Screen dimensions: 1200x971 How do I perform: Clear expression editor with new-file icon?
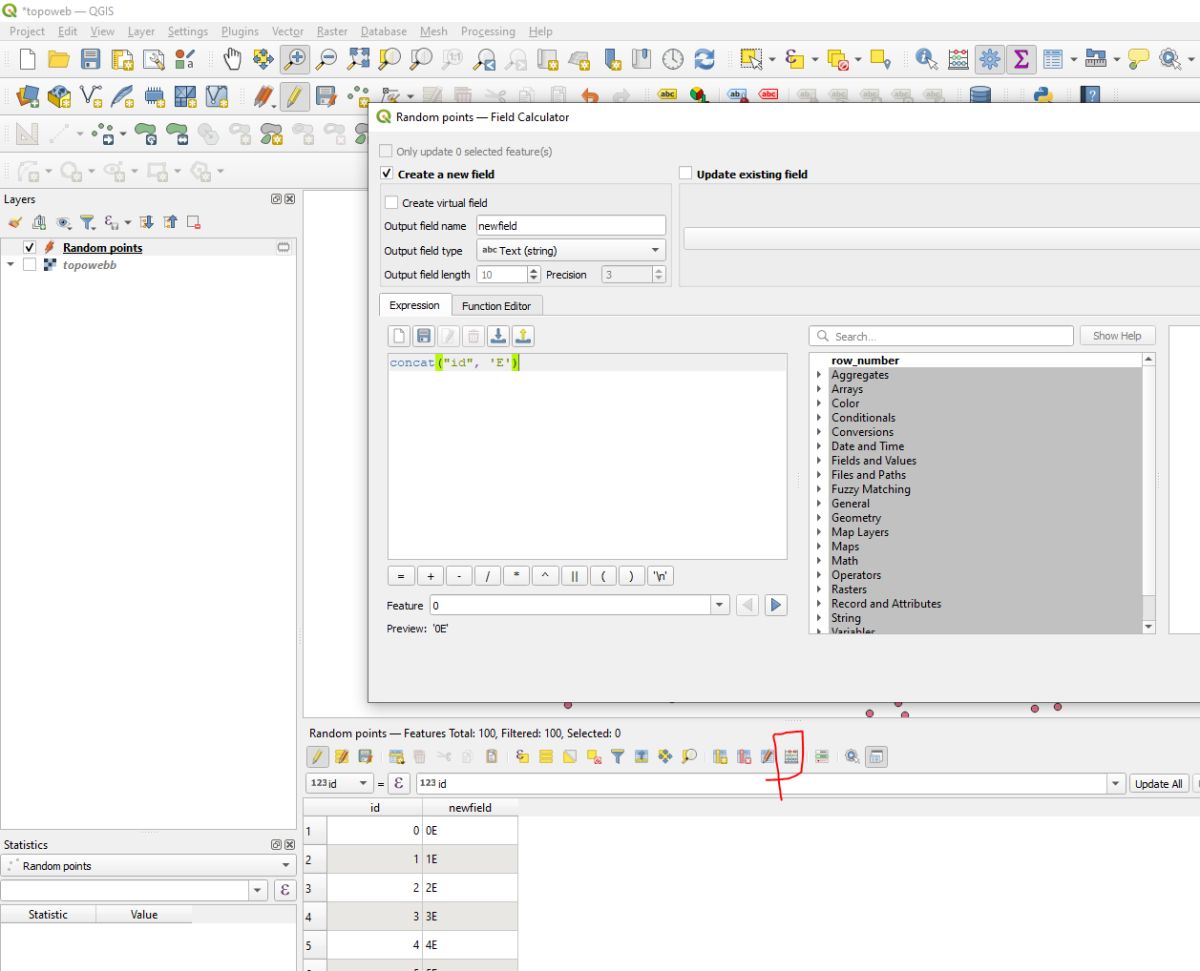[x=399, y=337]
